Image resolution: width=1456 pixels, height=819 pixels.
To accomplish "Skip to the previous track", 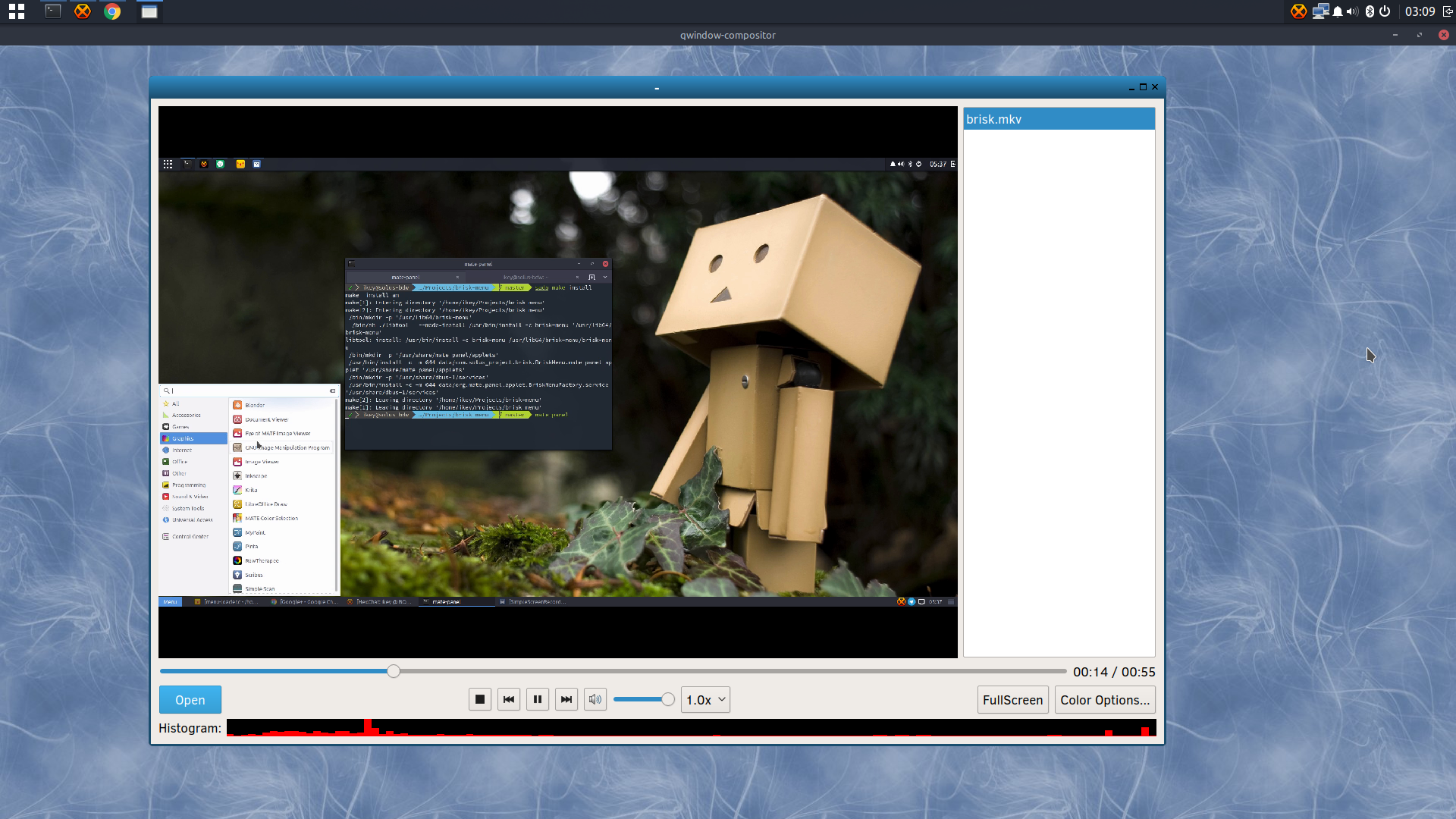I will (508, 699).
